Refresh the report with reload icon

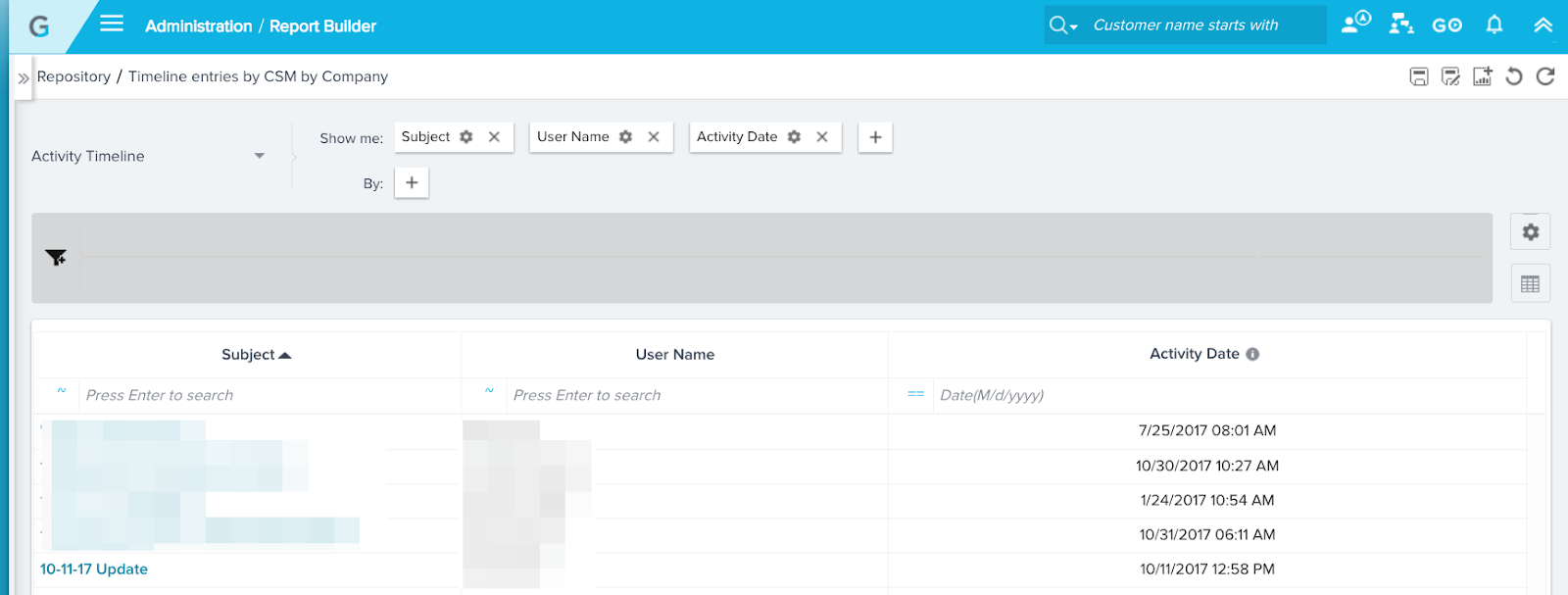[1545, 76]
